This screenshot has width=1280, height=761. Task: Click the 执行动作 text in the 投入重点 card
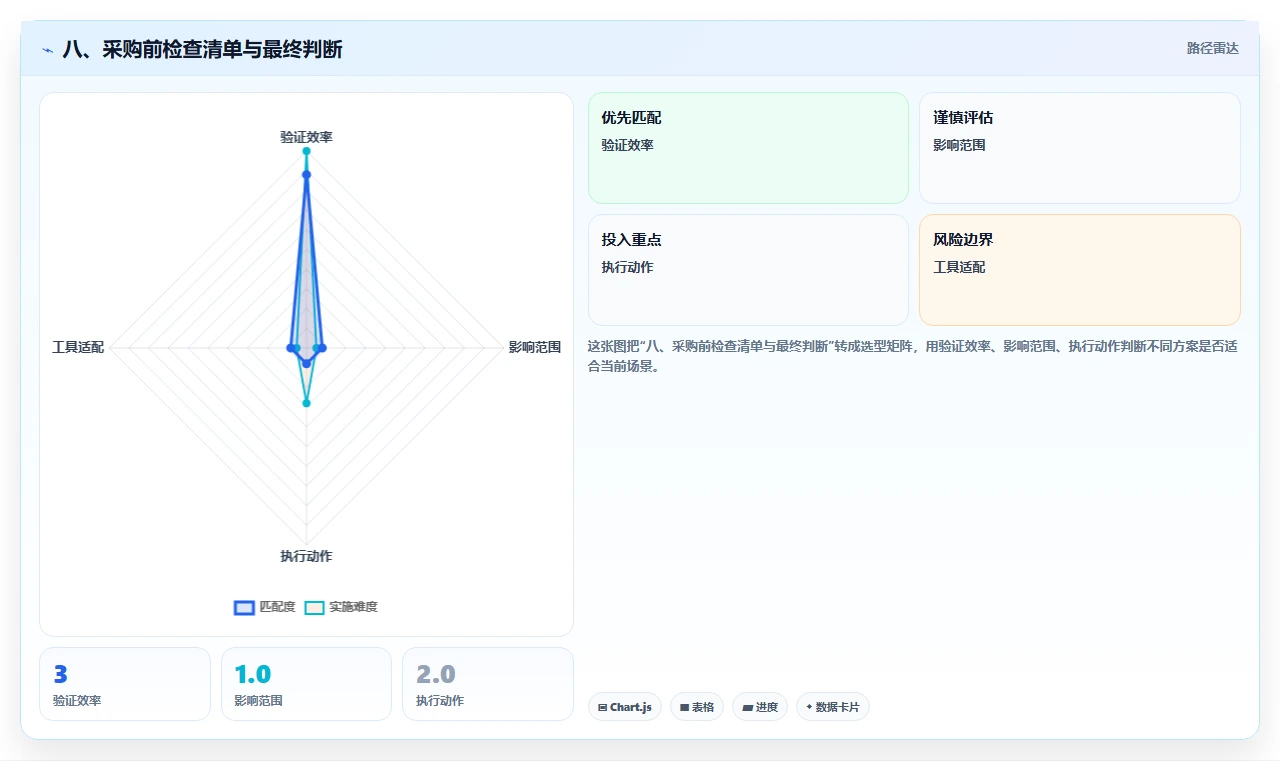tap(627, 267)
